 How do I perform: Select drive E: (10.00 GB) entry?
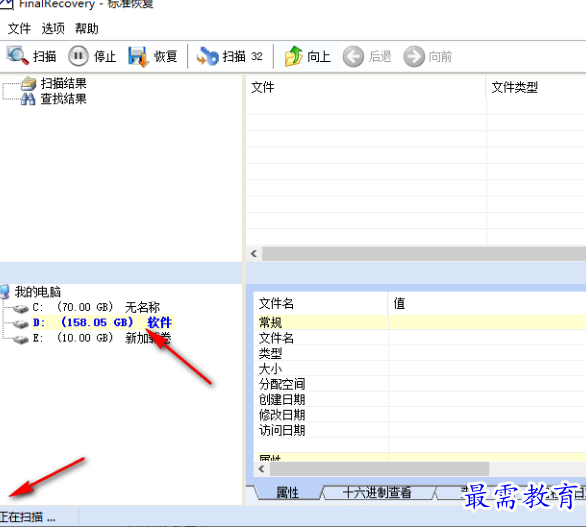101,338
